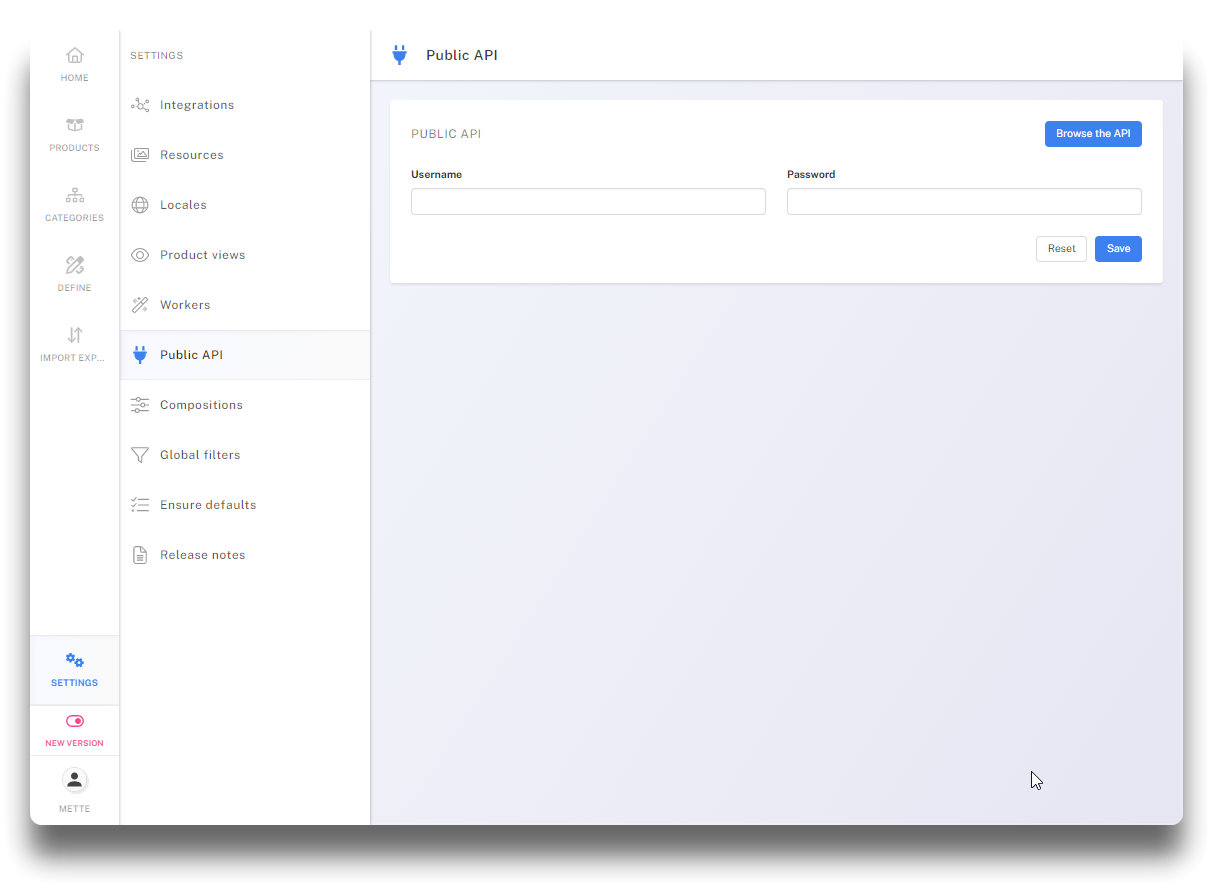Open the Products box icon
The image size is (1213, 887).
(x=75, y=126)
